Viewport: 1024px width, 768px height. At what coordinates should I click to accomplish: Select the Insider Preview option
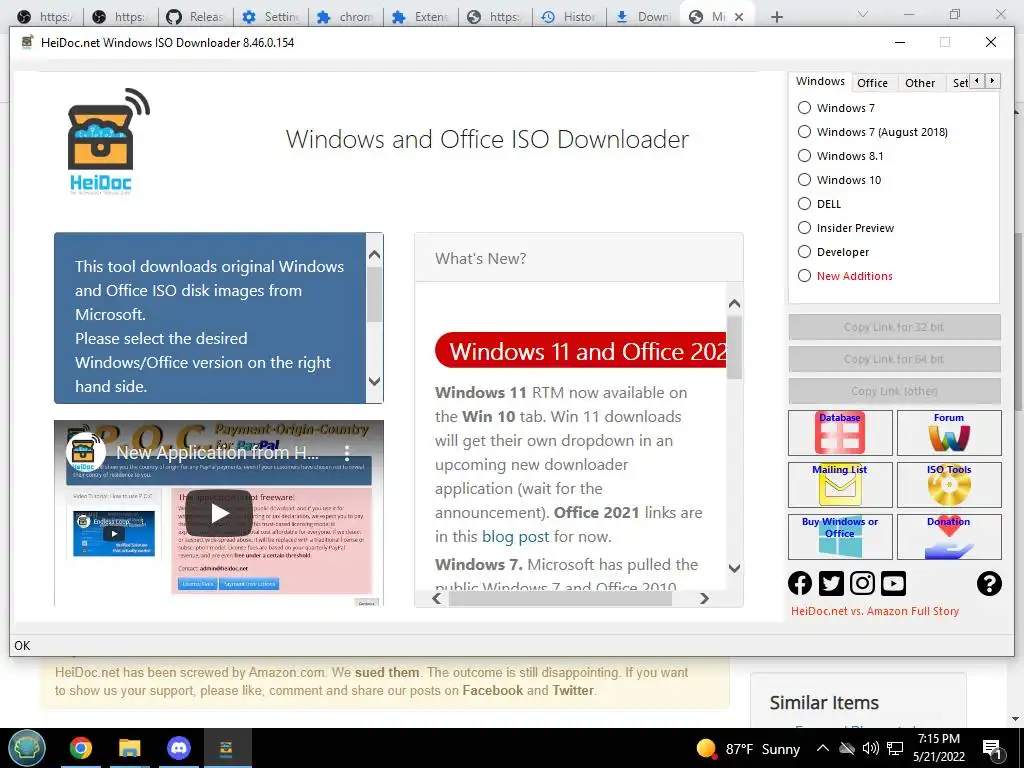805,228
